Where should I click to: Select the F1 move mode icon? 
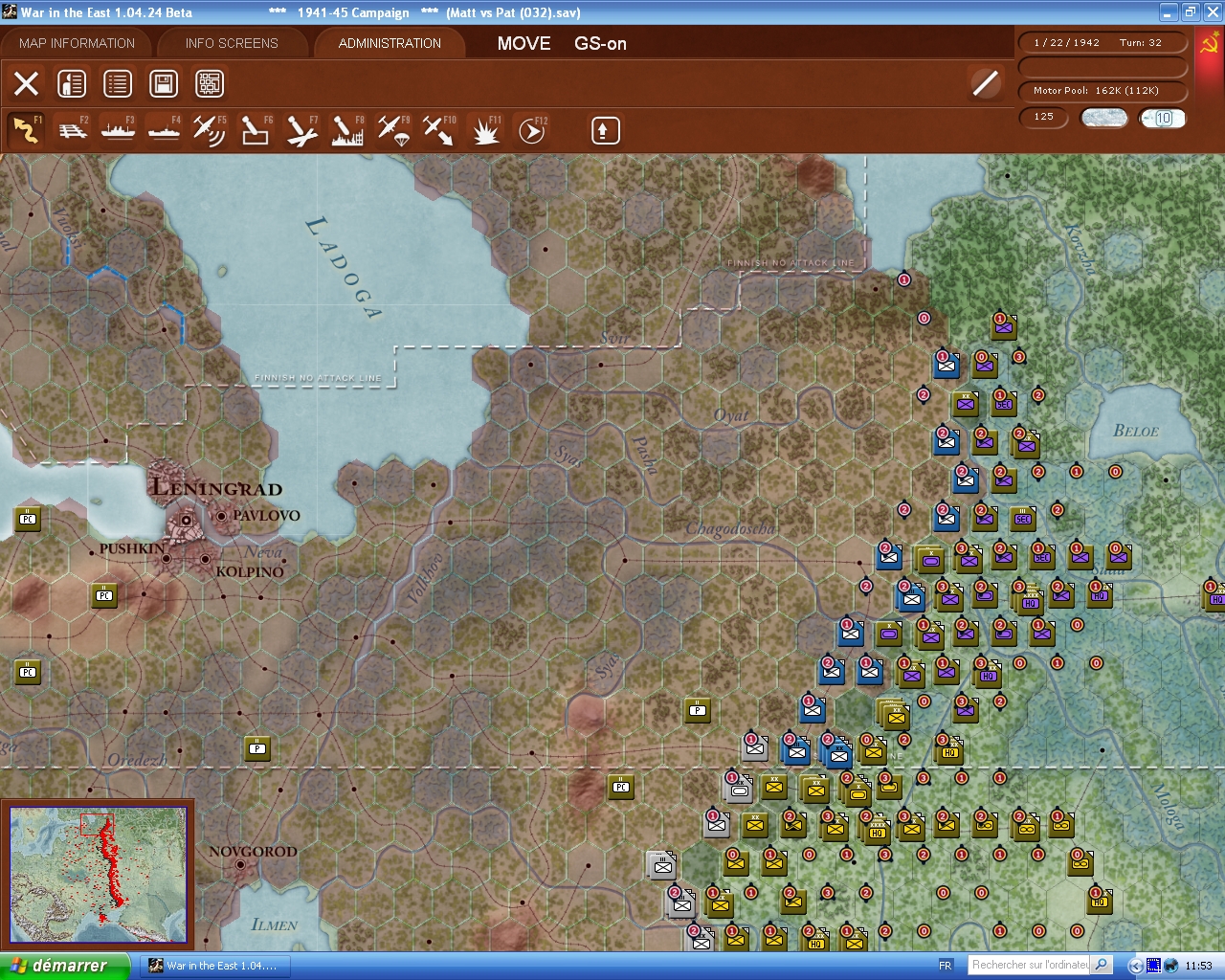pyautogui.click(x=27, y=130)
